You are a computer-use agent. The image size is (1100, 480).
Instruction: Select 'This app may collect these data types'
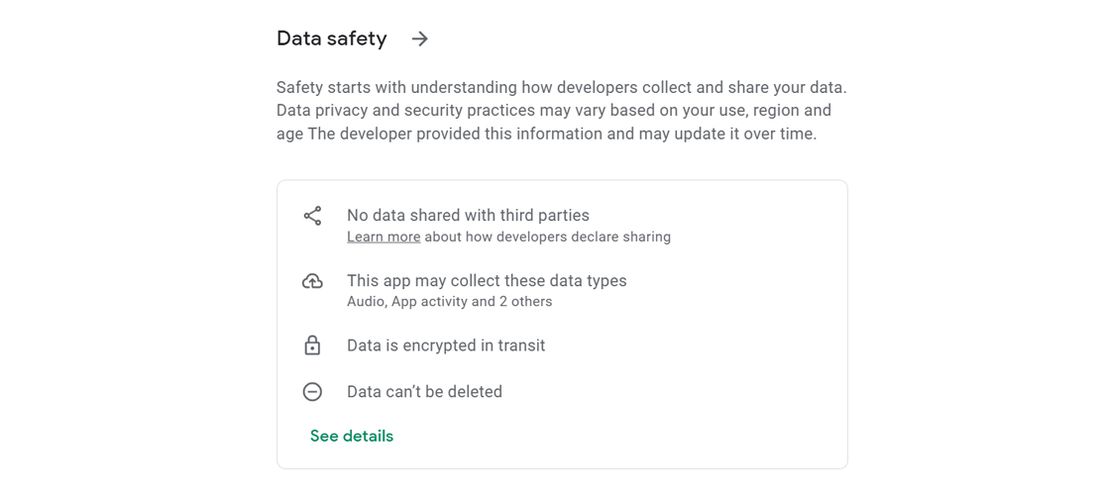(486, 281)
